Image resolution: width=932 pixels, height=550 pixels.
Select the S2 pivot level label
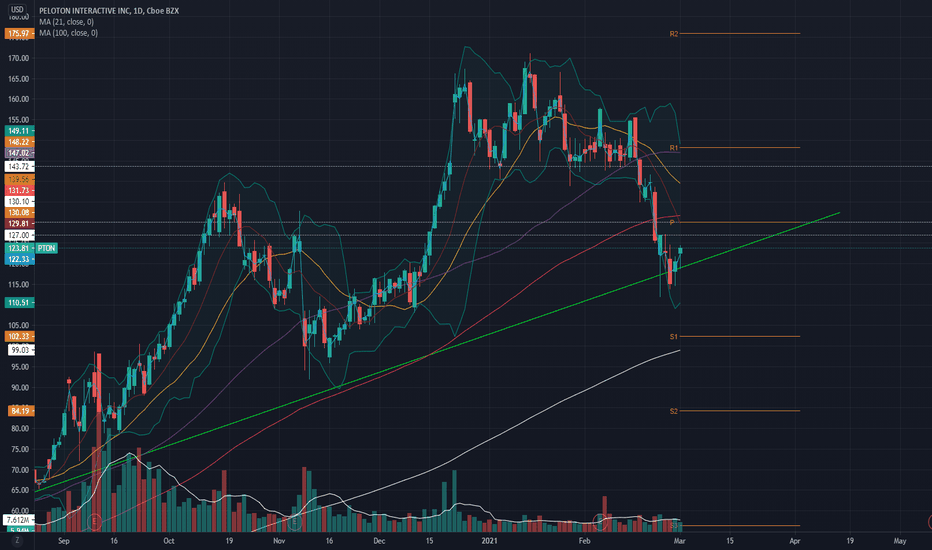click(x=673, y=411)
